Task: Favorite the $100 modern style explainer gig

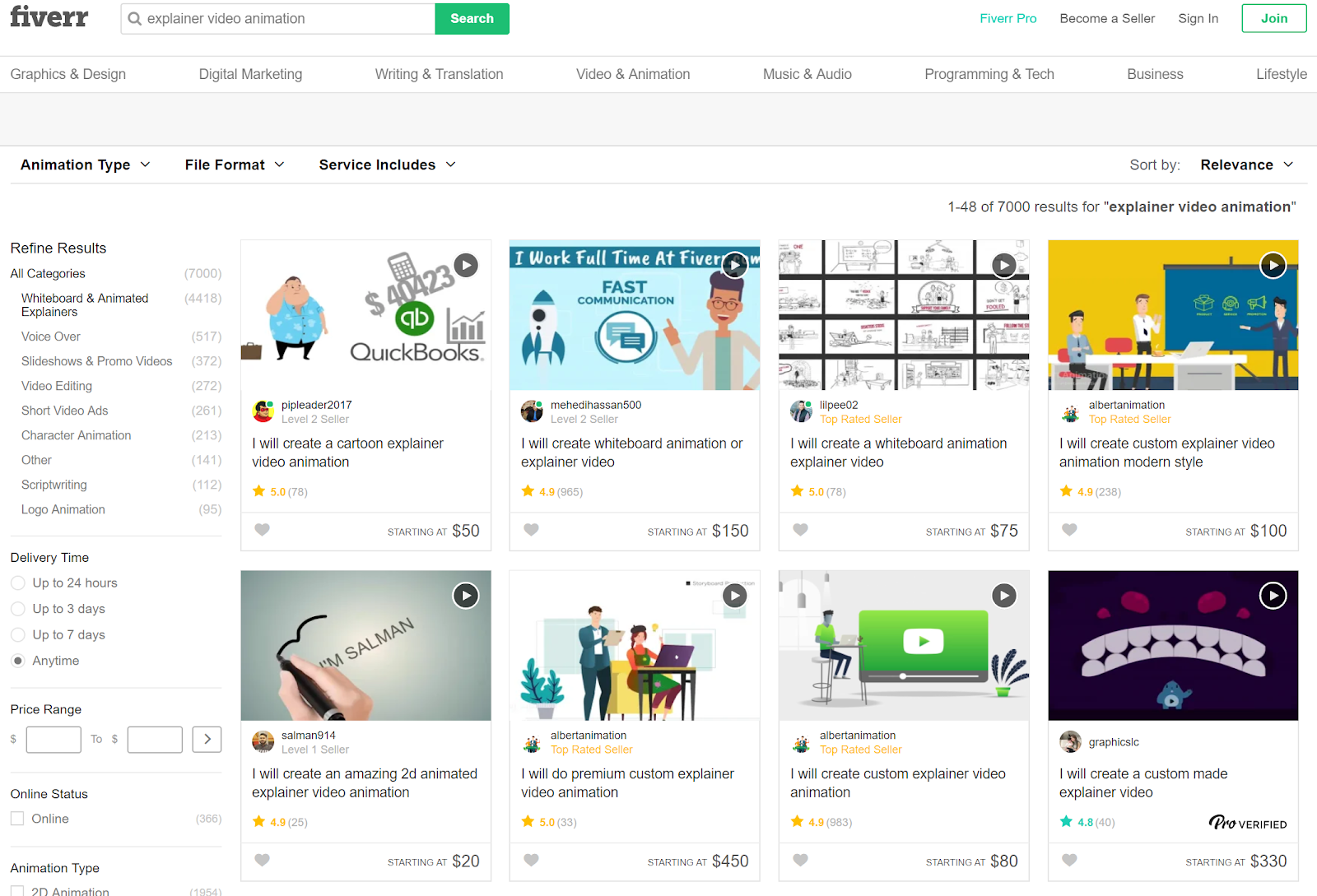Action: [1069, 530]
